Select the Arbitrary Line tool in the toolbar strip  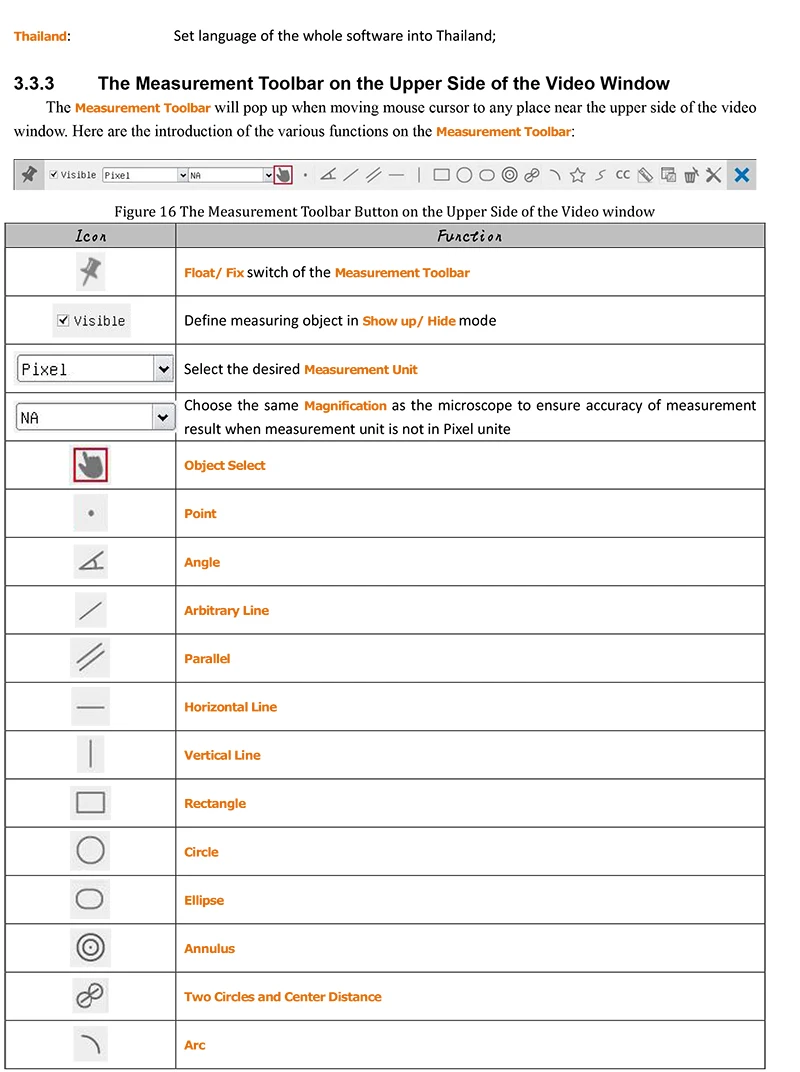(351, 175)
